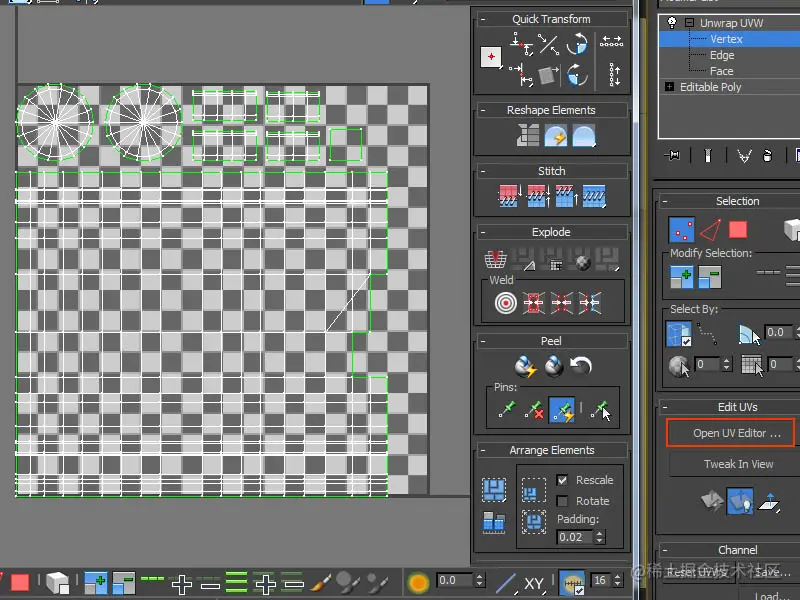800x600 pixels.
Task: Switch to Edge sub-object mode triangle icon
Action: click(710, 230)
